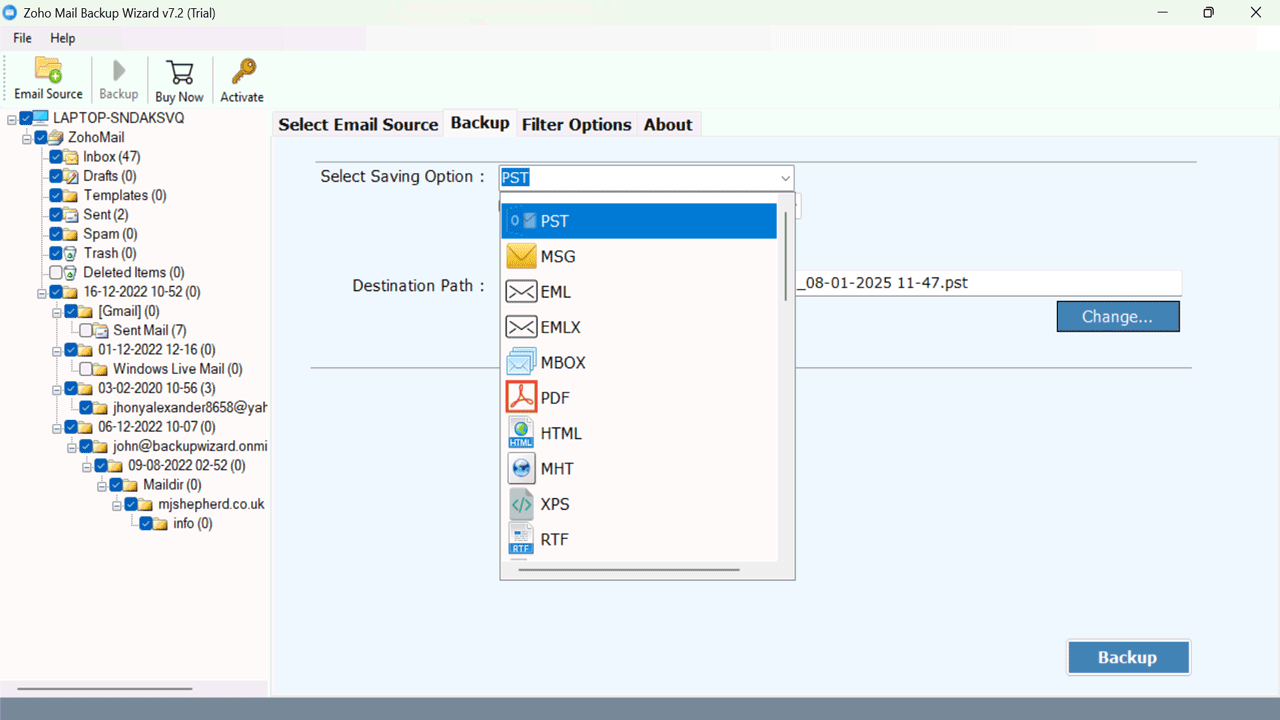Select the PDF format icon
This screenshot has height=720, width=1280.
[x=521, y=397]
